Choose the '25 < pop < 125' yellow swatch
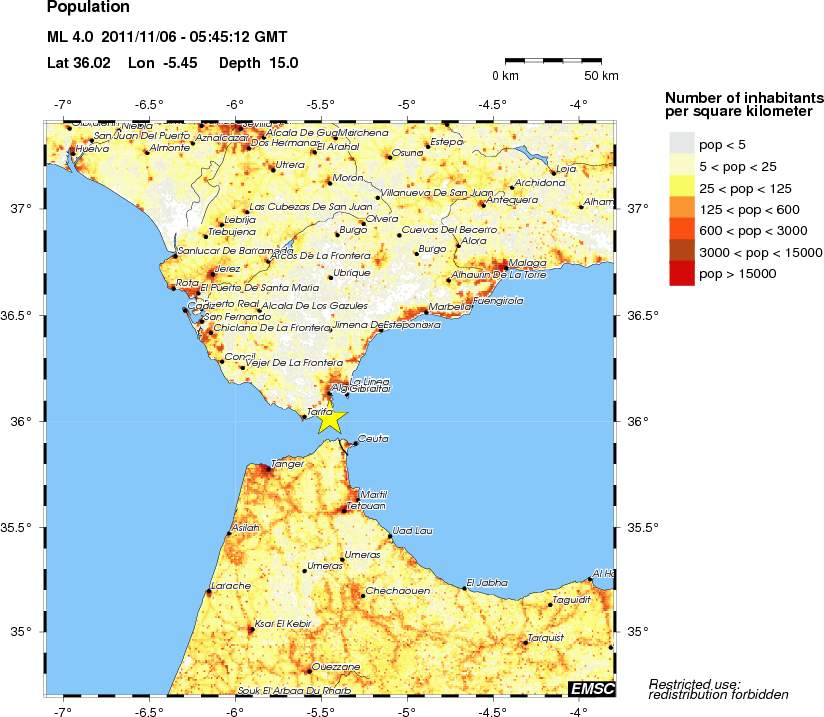The width and height of the screenshot is (824, 717). pos(681,188)
